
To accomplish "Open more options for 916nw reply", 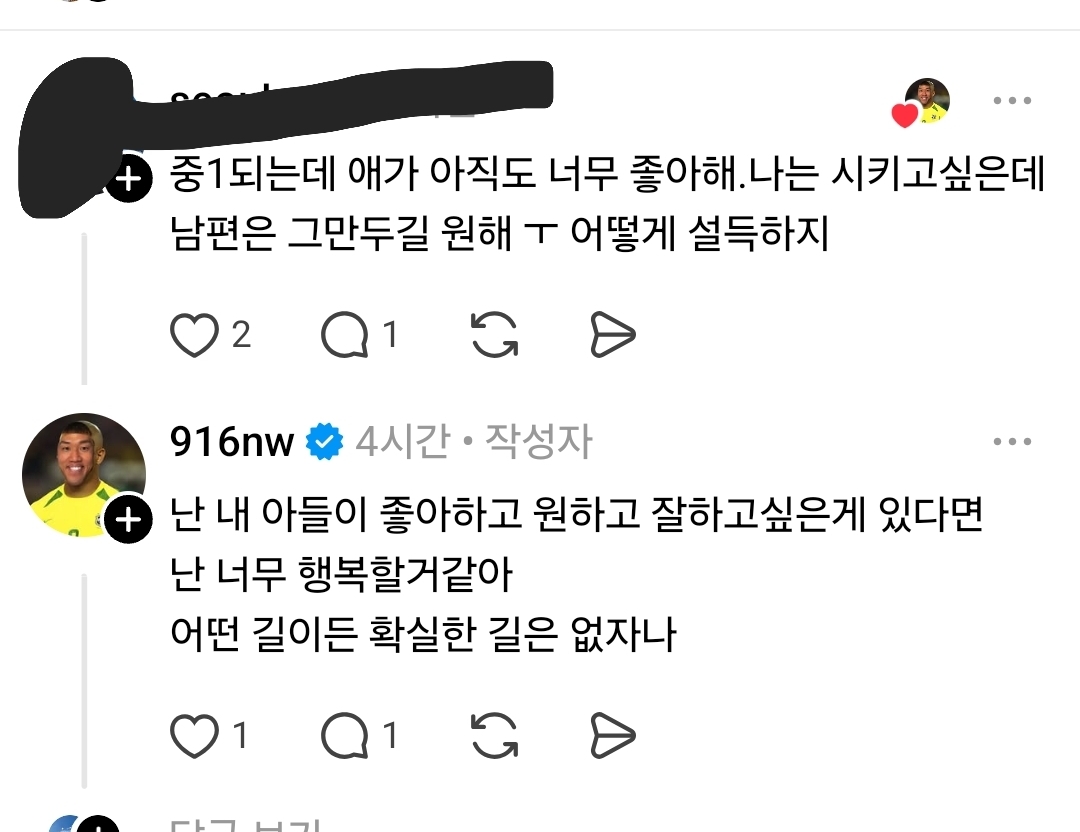I will [1012, 441].
